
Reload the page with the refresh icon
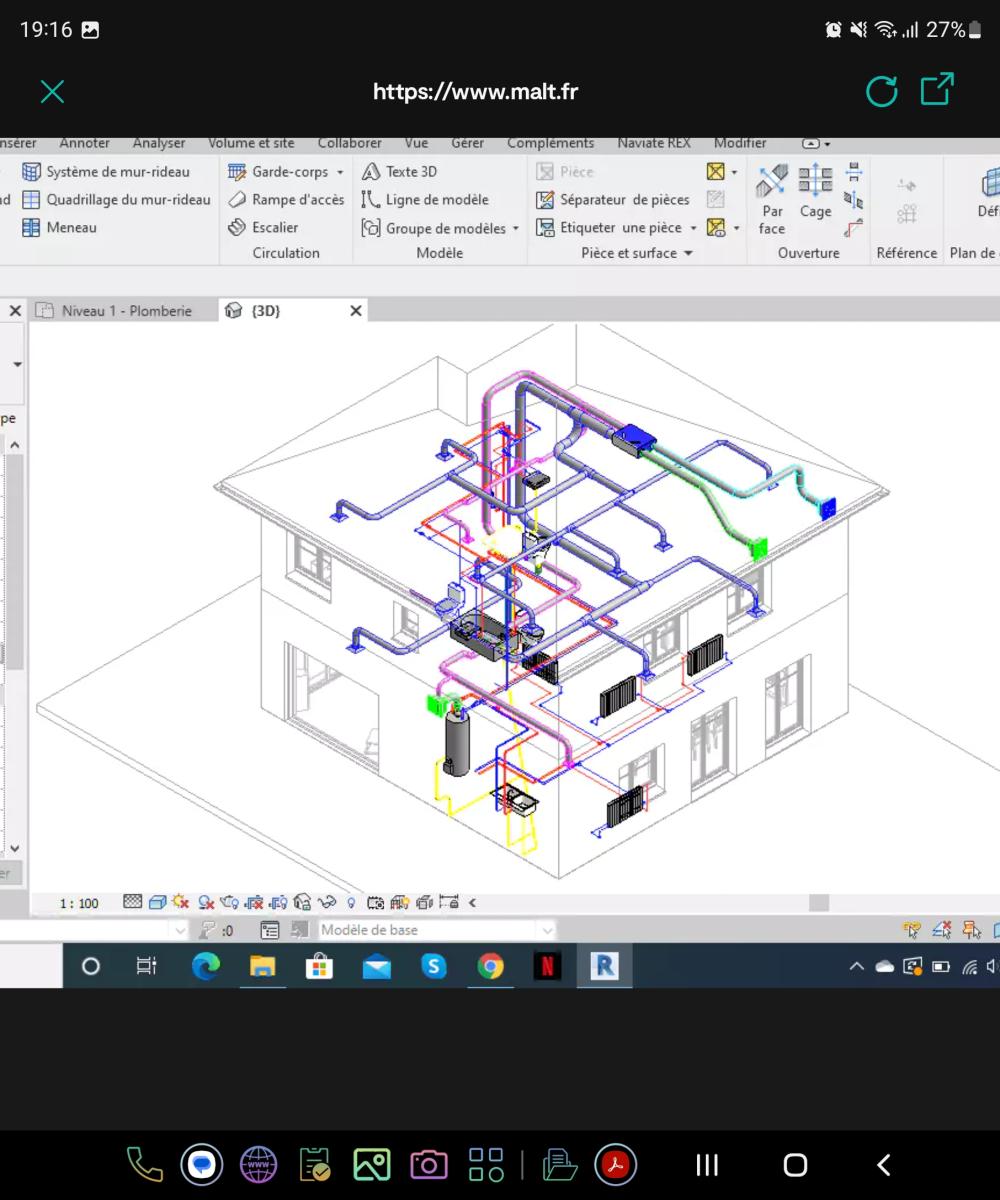tap(881, 92)
